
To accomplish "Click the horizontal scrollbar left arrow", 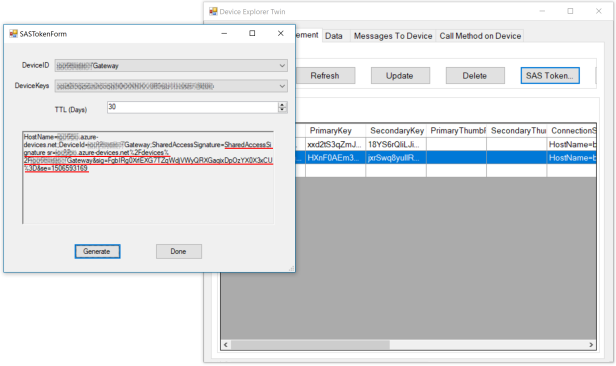I will 226,345.
